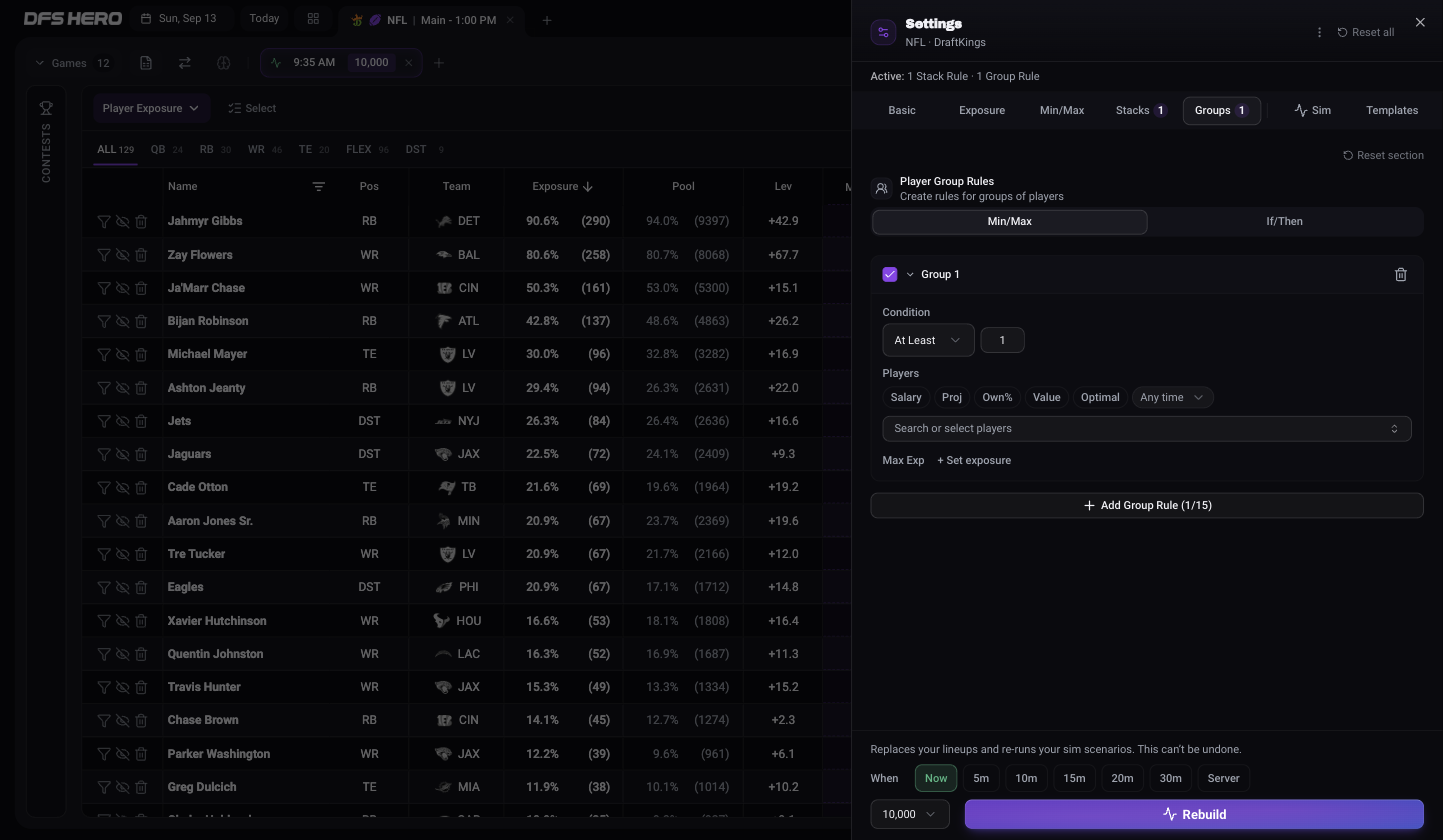1443x840 pixels.
Task: Delete Ashton Jeanty row via trash icon
Action: [141, 388]
